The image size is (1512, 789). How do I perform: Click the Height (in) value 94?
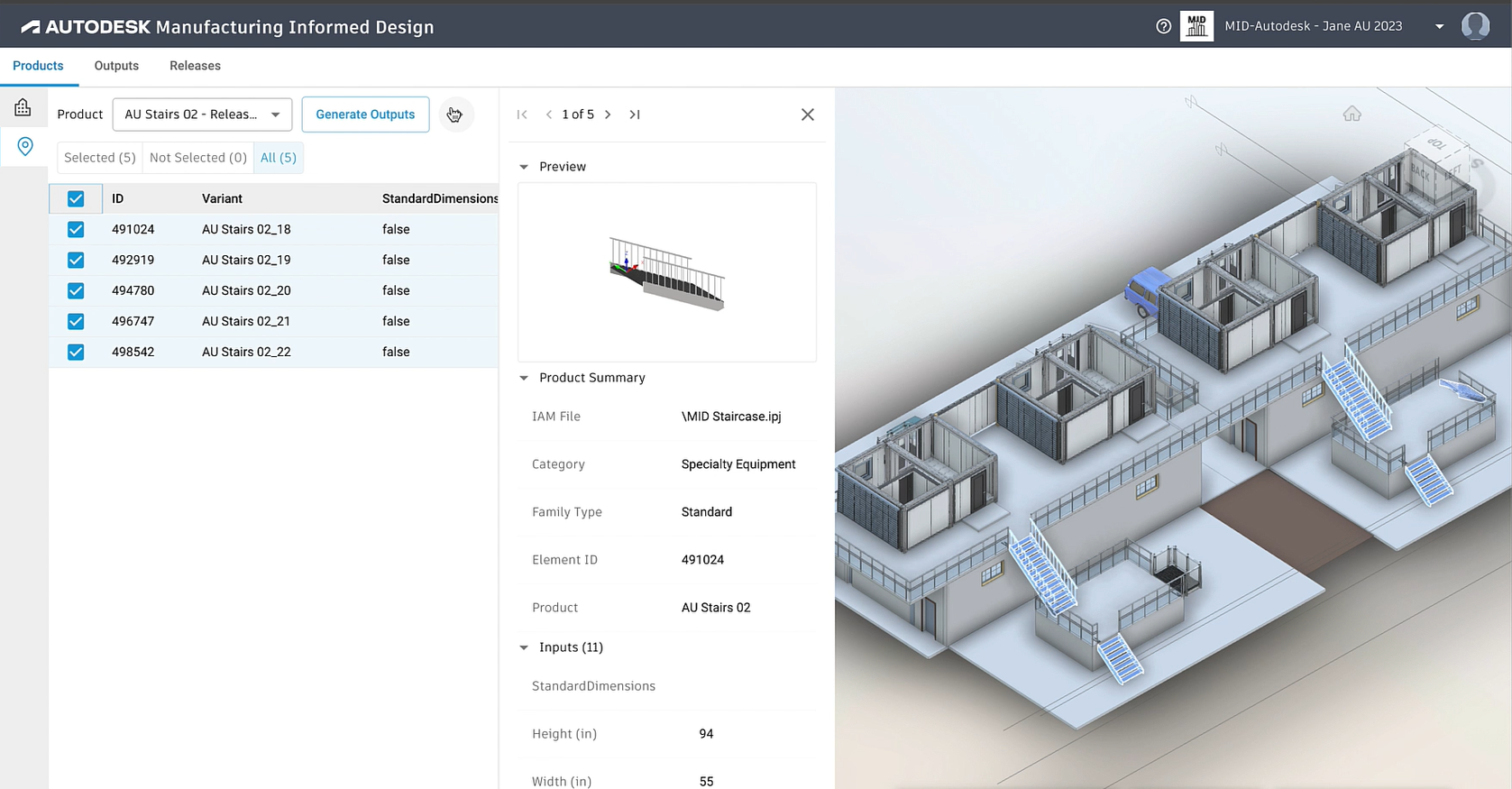pyautogui.click(x=706, y=734)
